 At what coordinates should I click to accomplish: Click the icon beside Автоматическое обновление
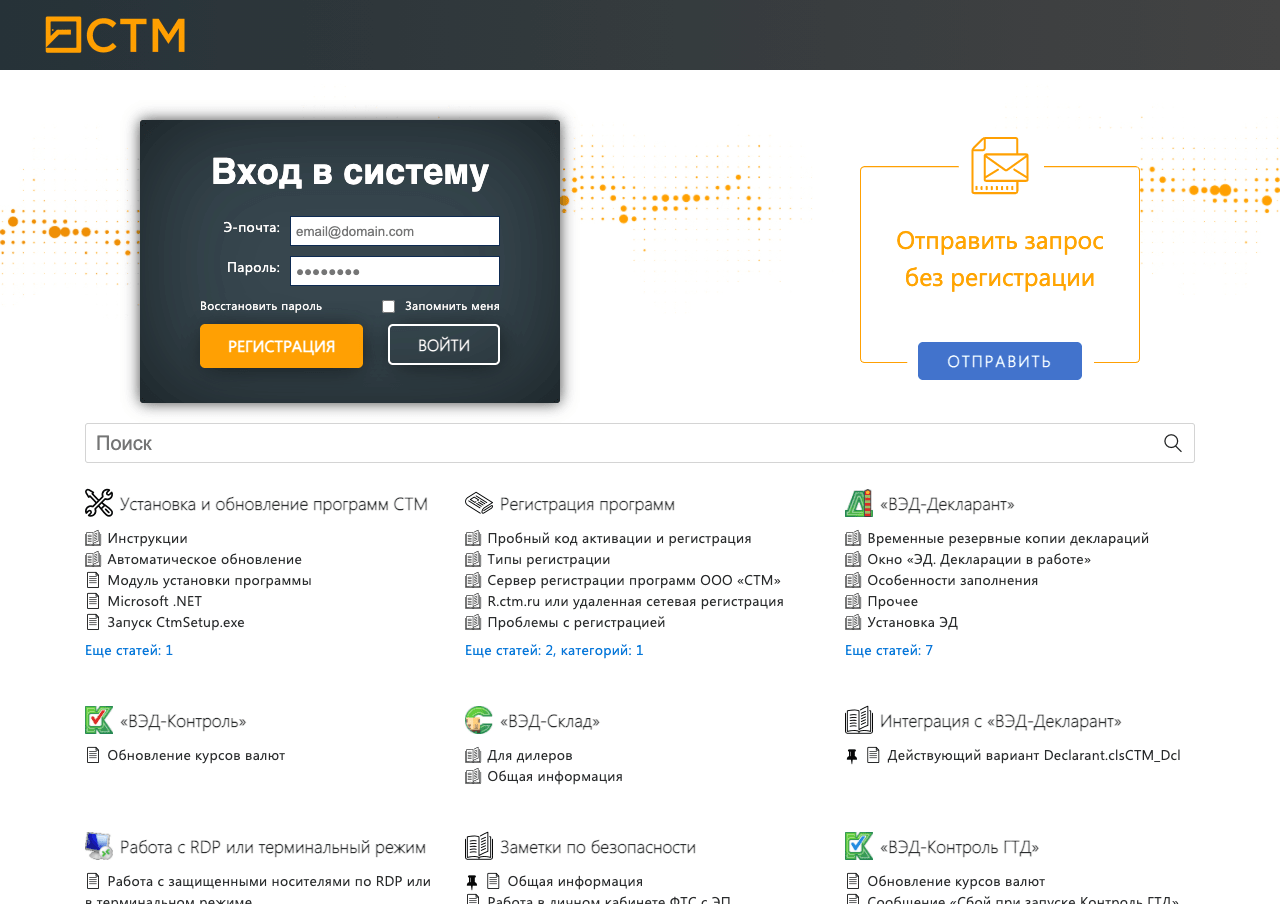pyautogui.click(x=93, y=559)
